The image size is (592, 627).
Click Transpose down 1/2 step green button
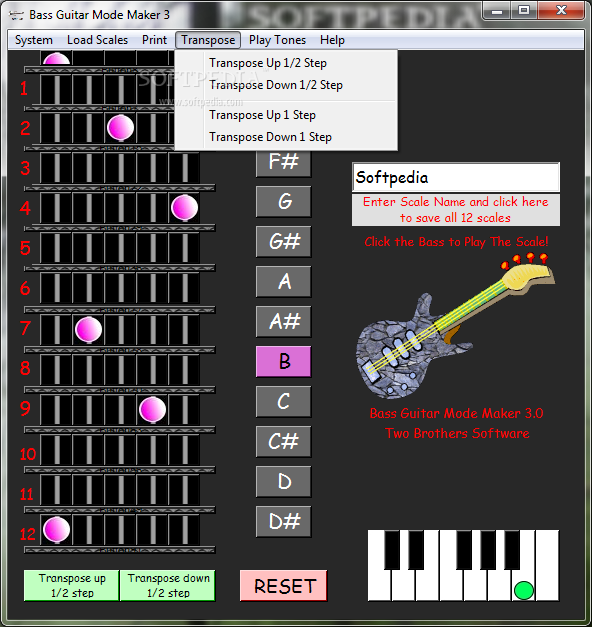coord(168,585)
